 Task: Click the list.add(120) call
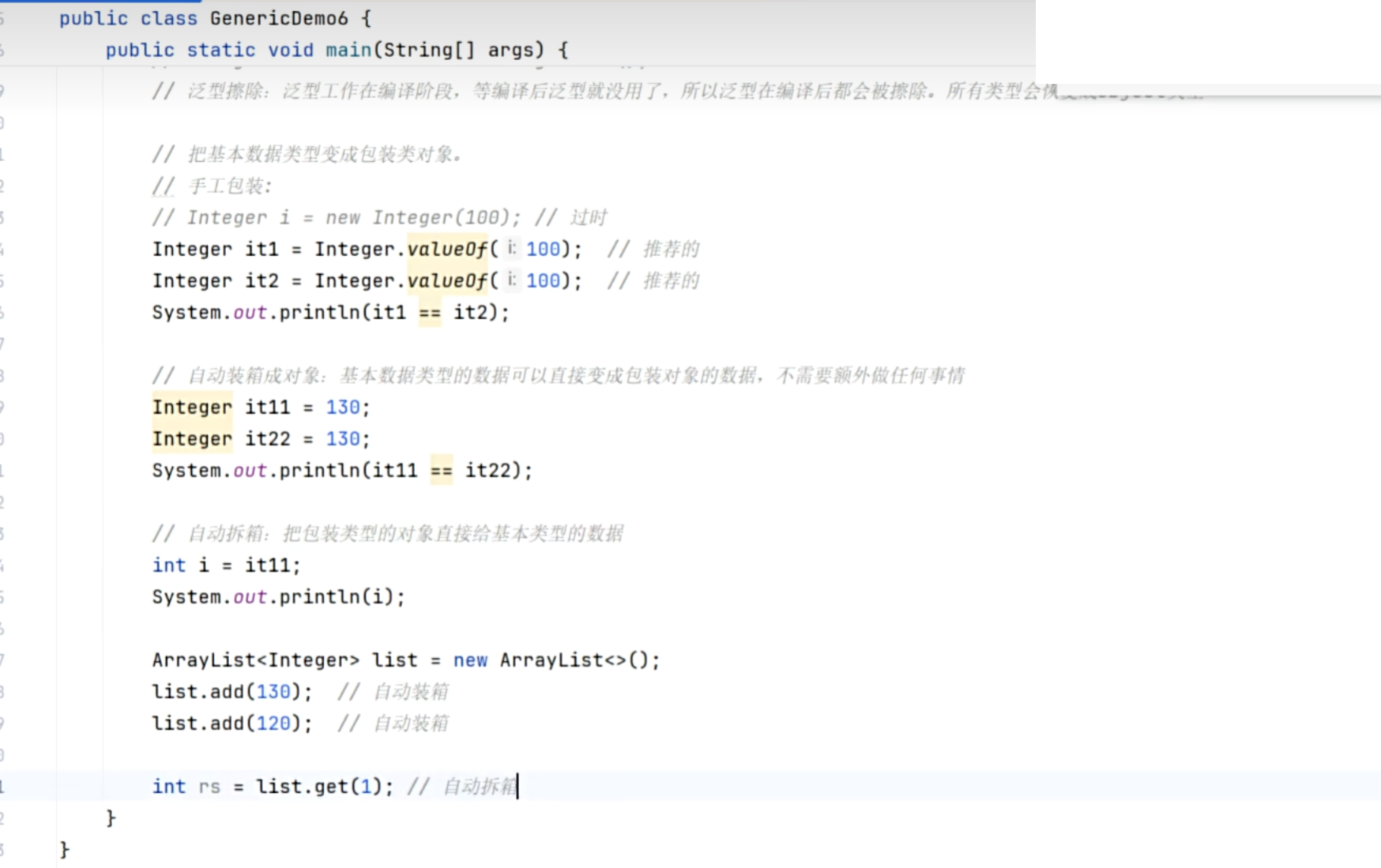point(232,723)
